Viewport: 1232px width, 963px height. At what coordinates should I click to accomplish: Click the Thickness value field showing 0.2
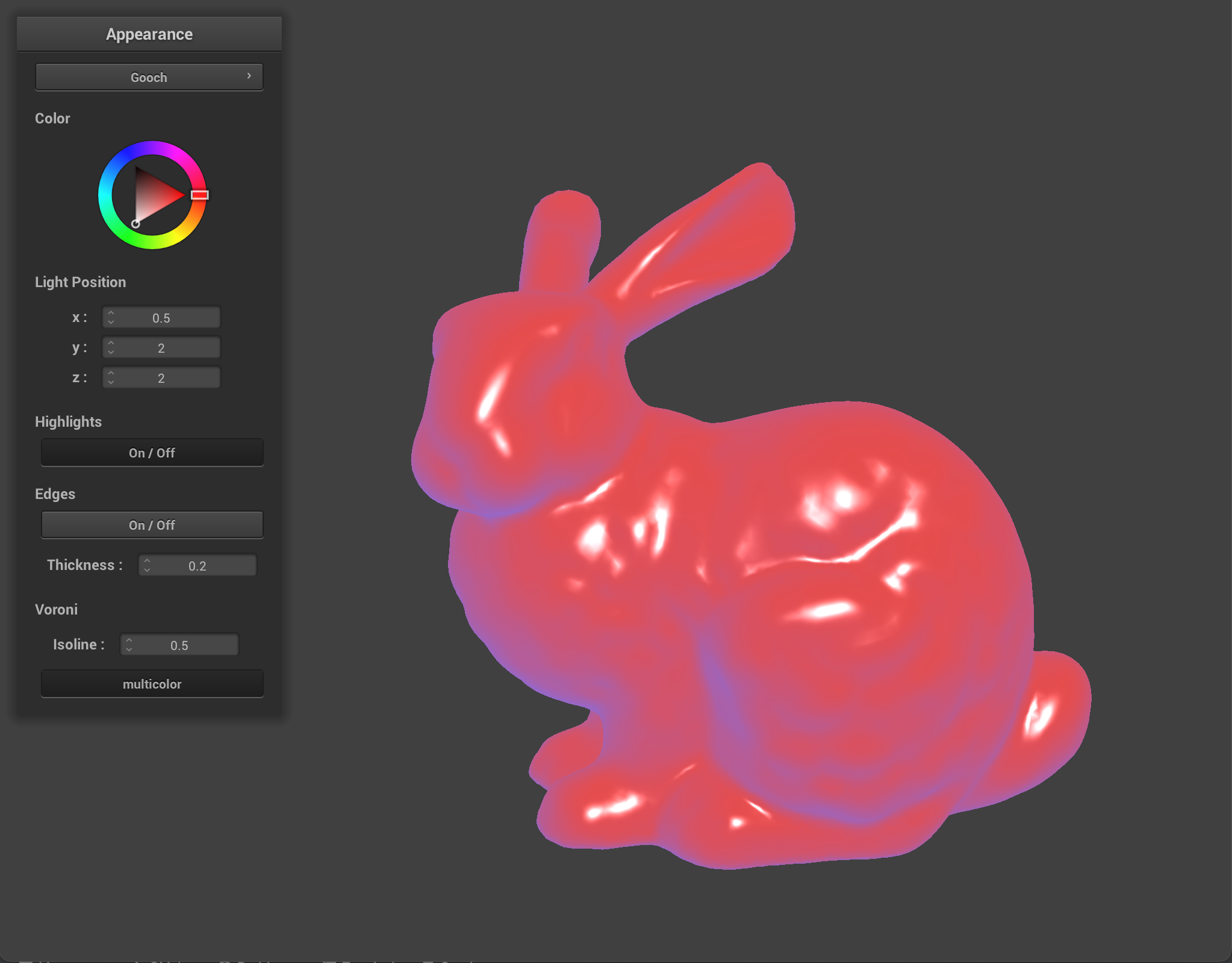click(198, 566)
